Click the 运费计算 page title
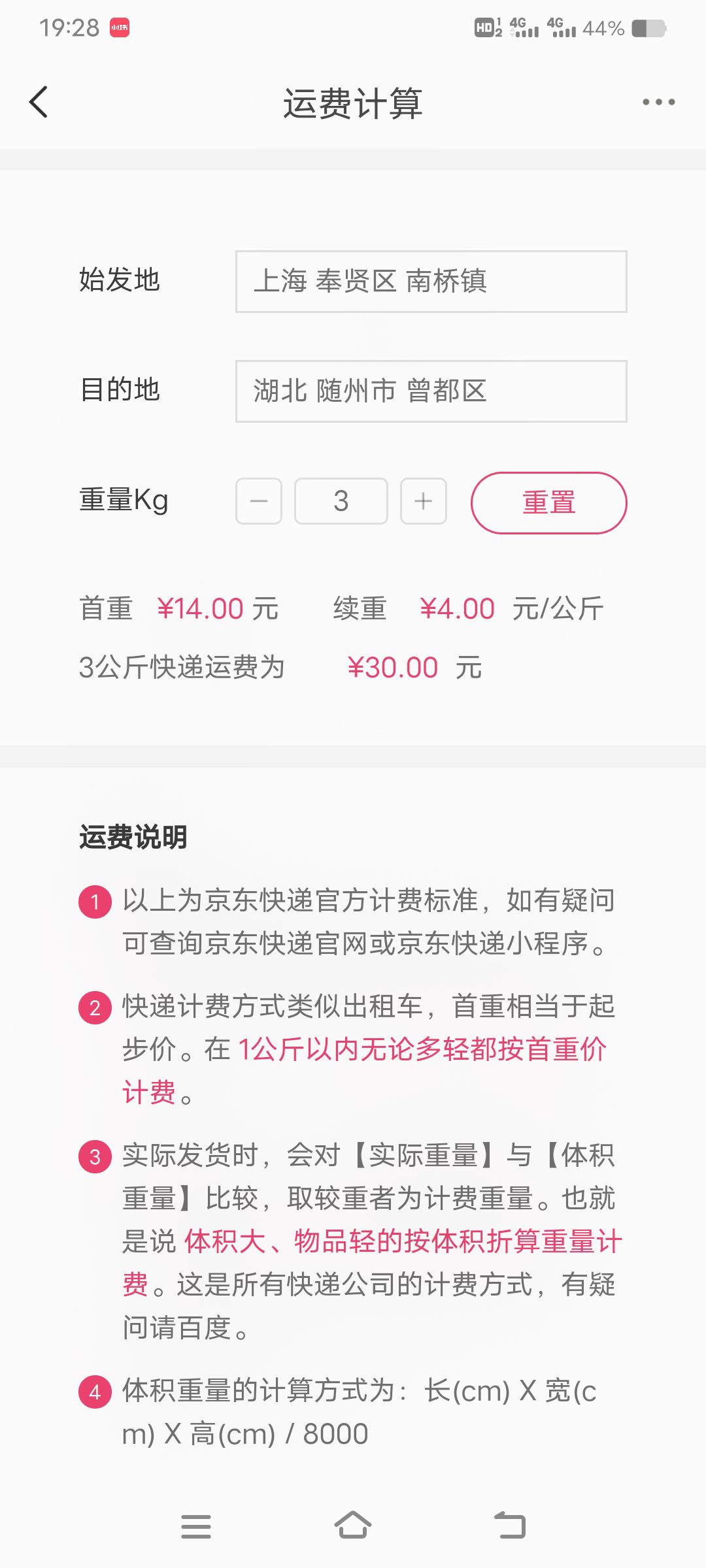This screenshot has width=706, height=1568. [353, 103]
